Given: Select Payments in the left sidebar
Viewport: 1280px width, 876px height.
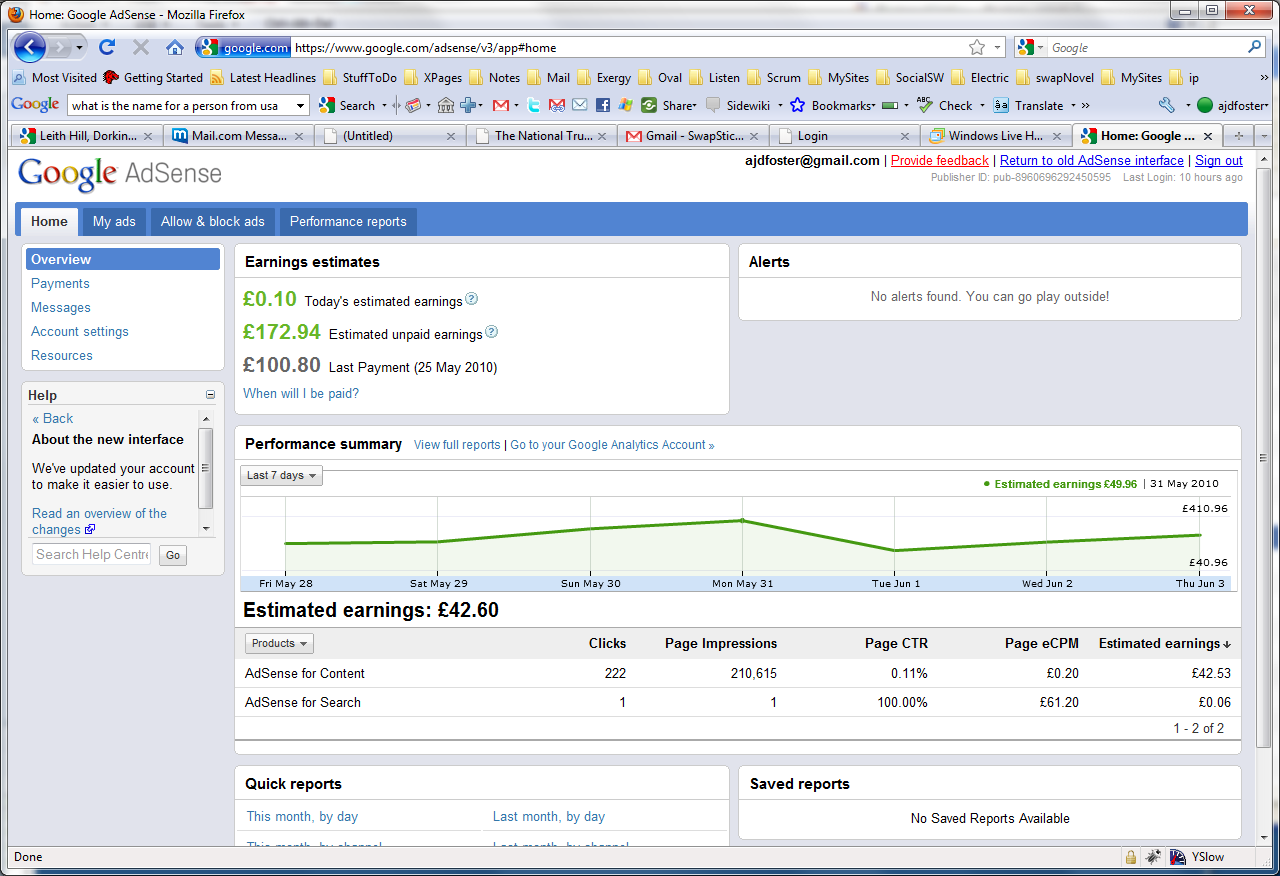Looking at the screenshot, I should pyautogui.click(x=60, y=283).
